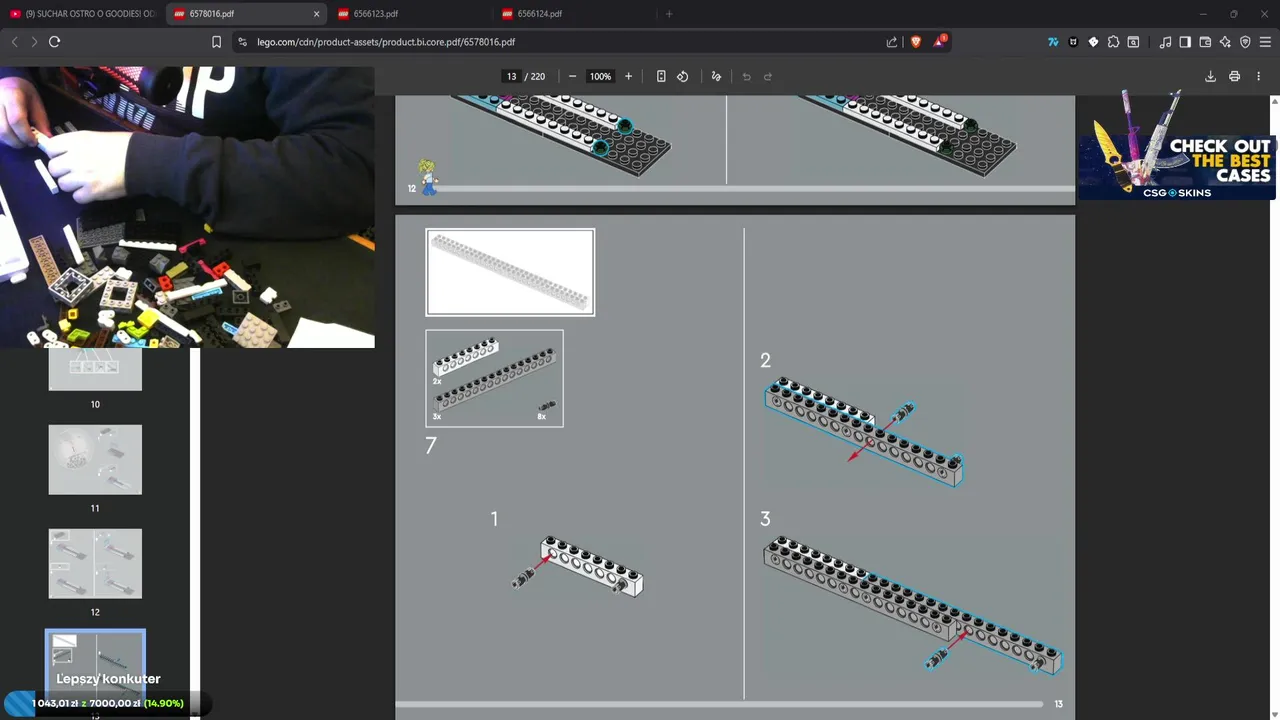Open page 11 thumbnail in sidebar
Image resolution: width=1280 pixels, height=720 pixels.
point(95,459)
